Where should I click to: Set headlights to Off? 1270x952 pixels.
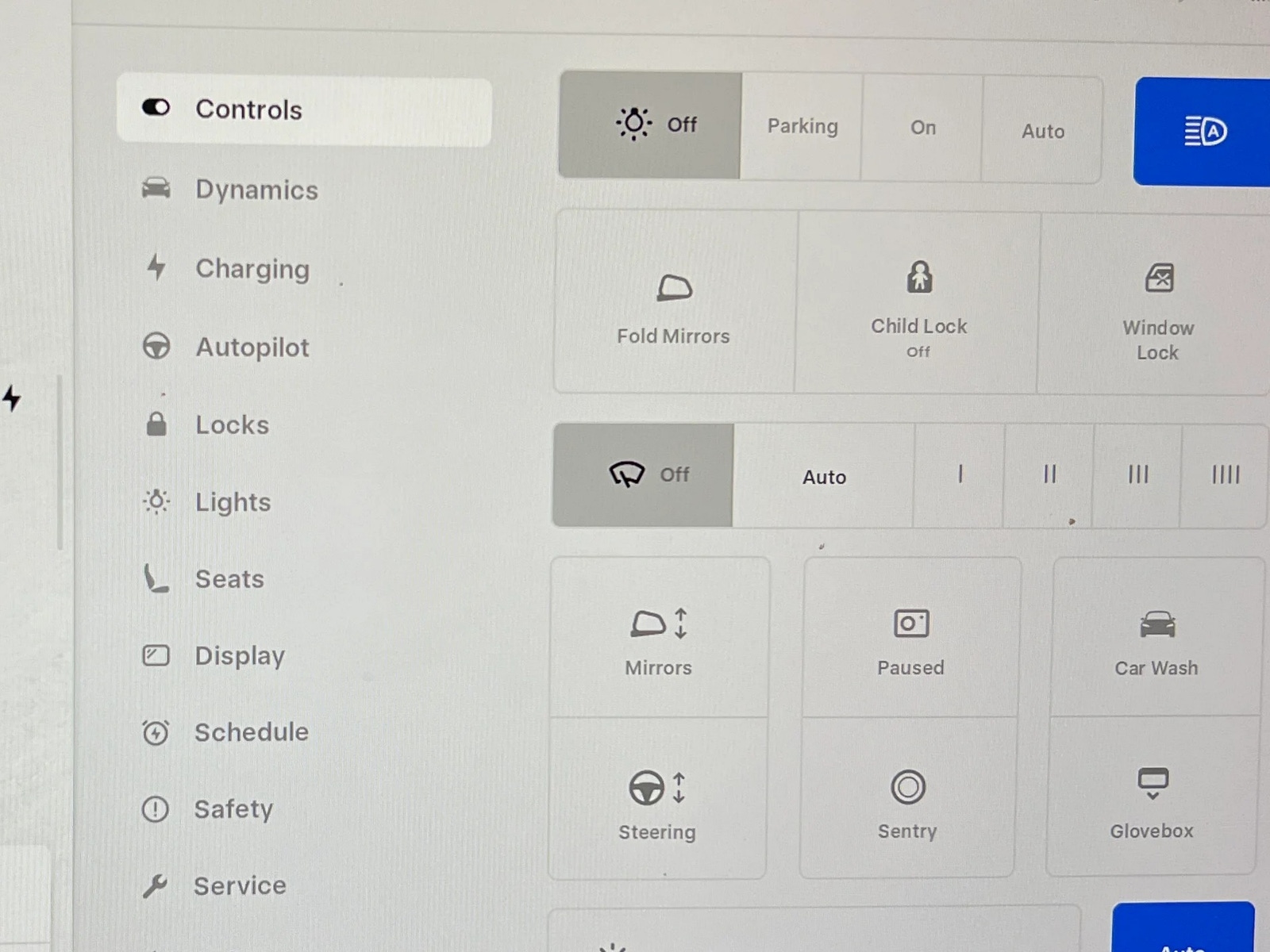point(650,125)
